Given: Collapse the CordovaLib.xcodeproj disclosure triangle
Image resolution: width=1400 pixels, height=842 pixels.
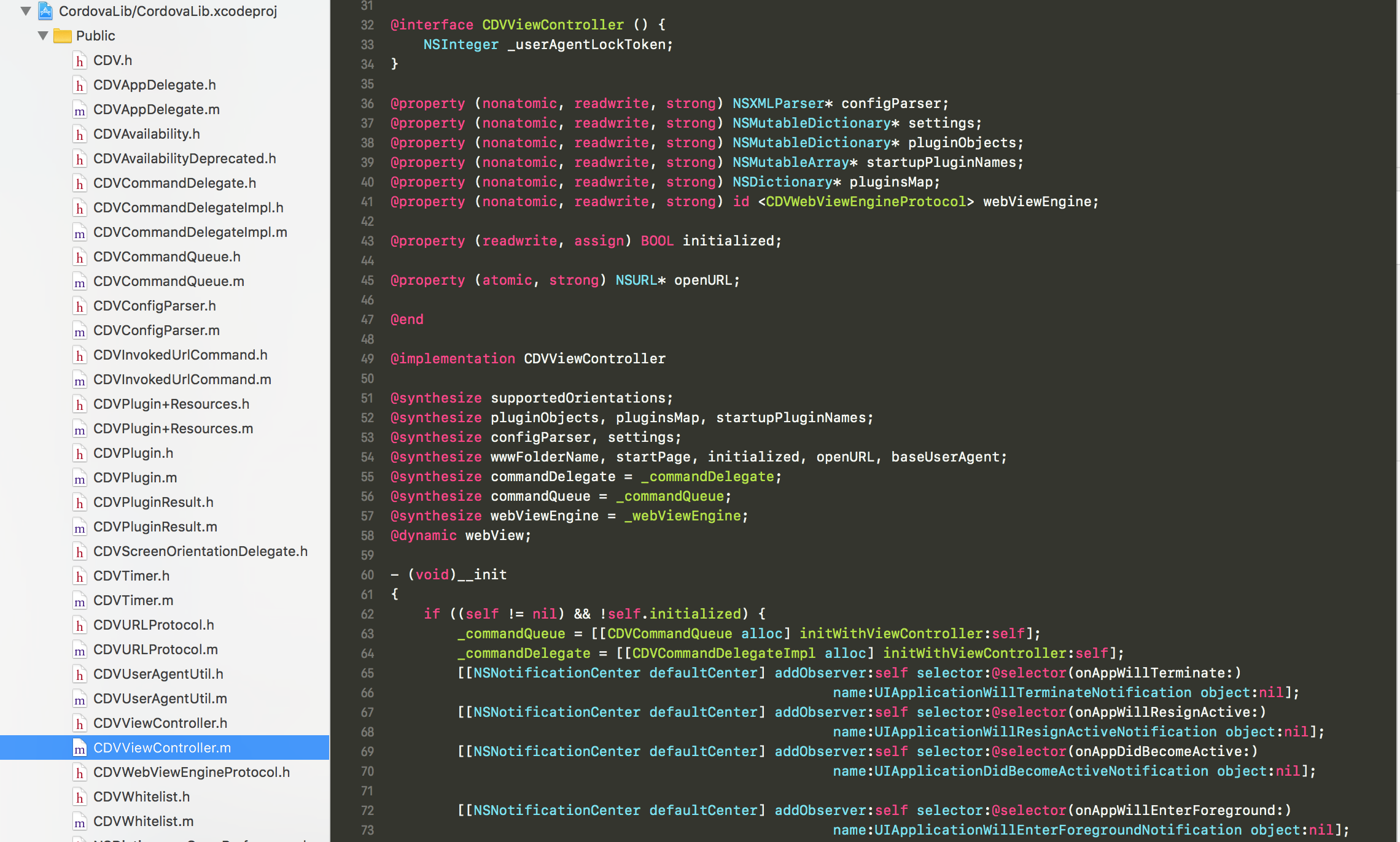Looking at the screenshot, I should click(x=26, y=11).
